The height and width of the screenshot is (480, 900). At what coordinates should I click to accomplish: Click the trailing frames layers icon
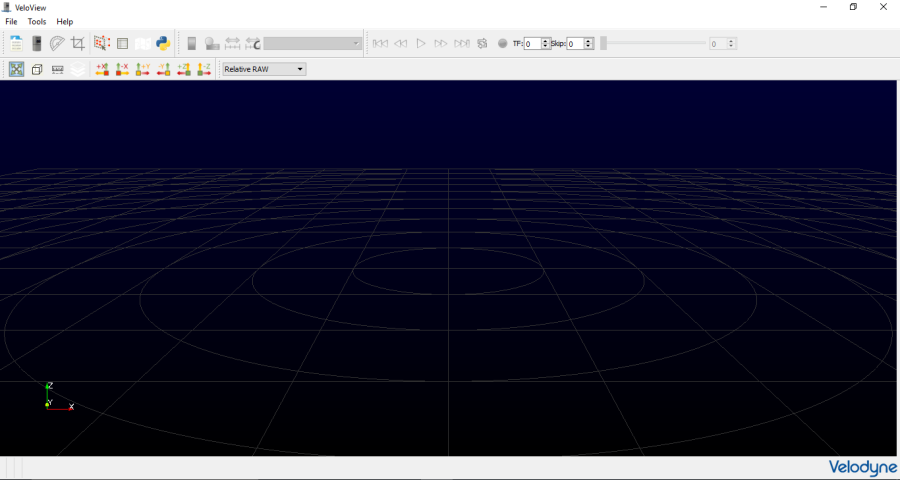click(77, 69)
